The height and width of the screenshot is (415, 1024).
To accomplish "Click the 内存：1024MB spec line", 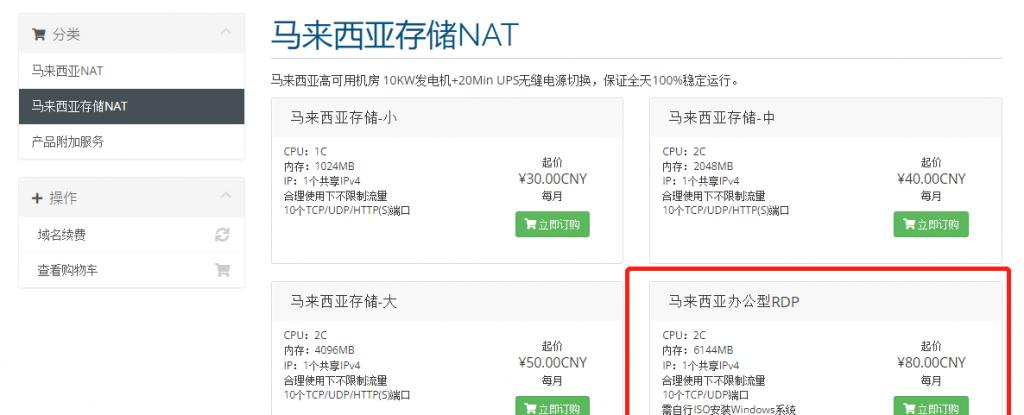I will pyautogui.click(x=319, y=166).
